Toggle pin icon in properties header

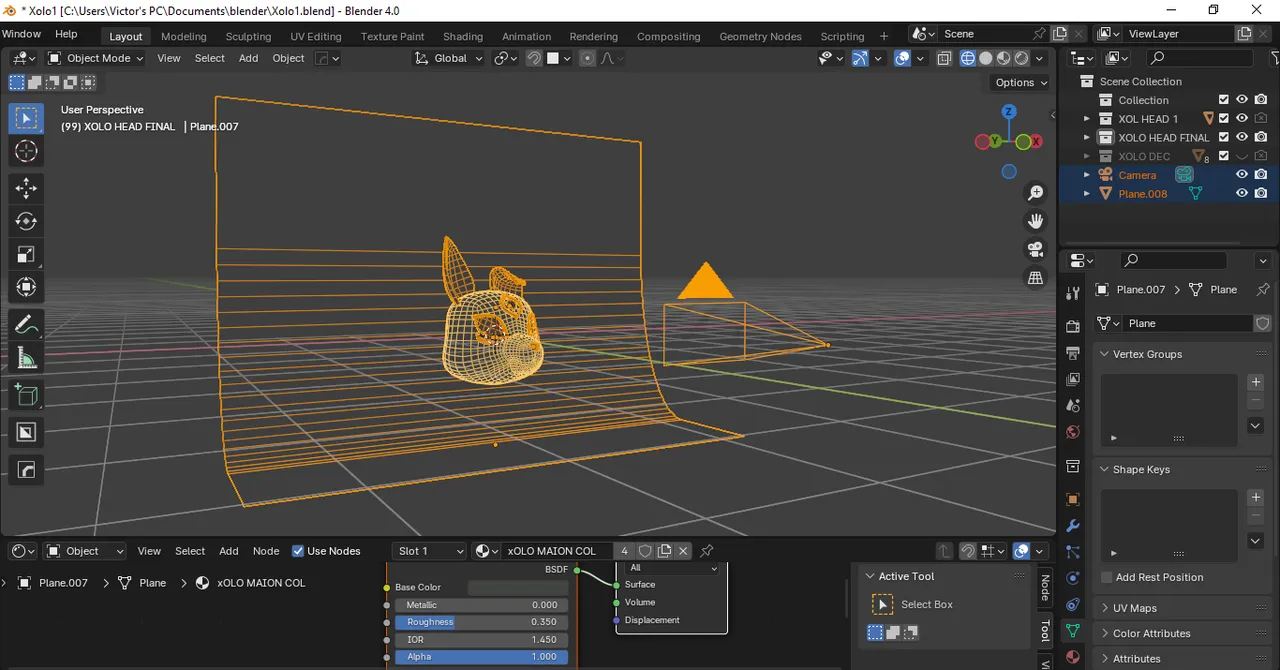pos(1263,290)
